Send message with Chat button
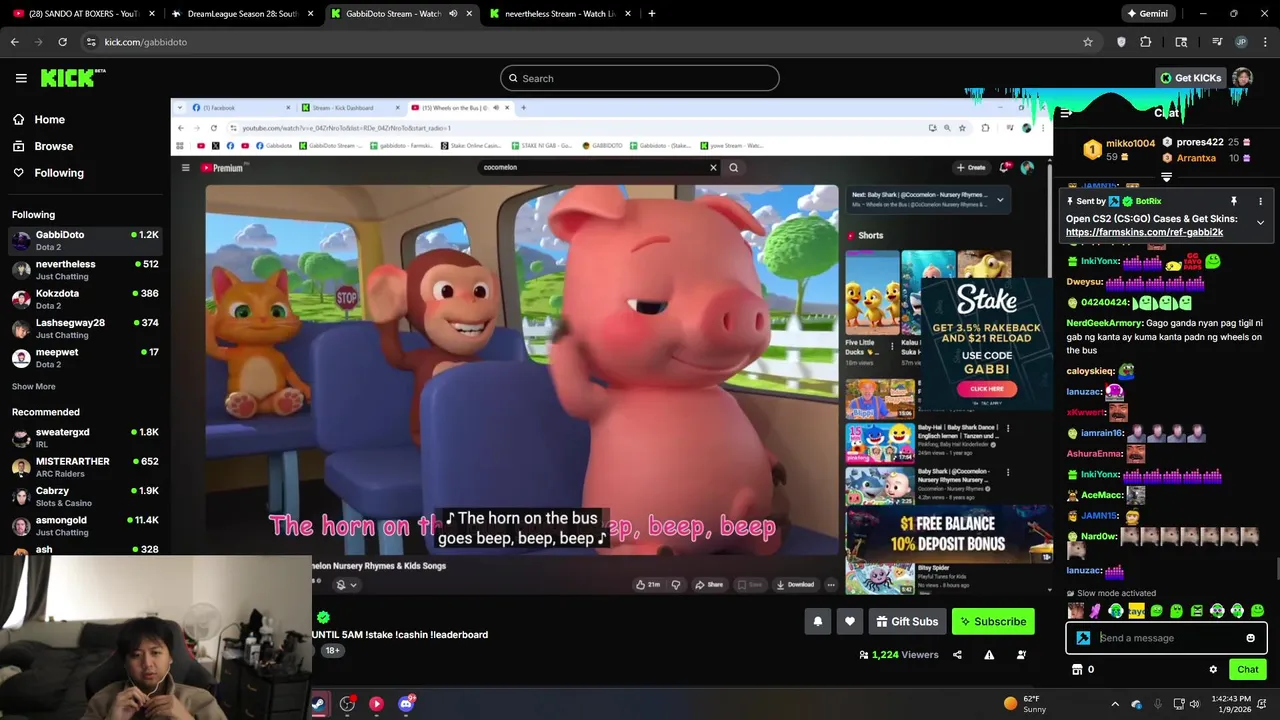This screenshot has height=720, width=1280. (1248, 670)
